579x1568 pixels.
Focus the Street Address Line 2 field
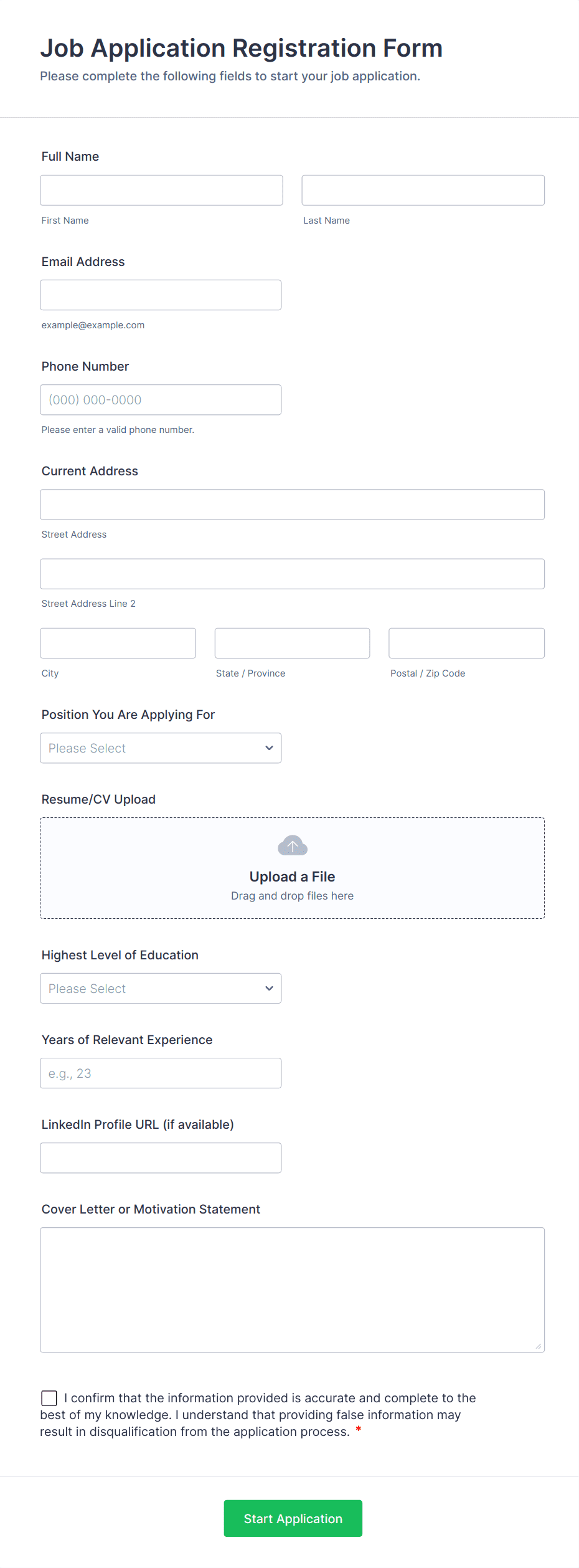292,574
